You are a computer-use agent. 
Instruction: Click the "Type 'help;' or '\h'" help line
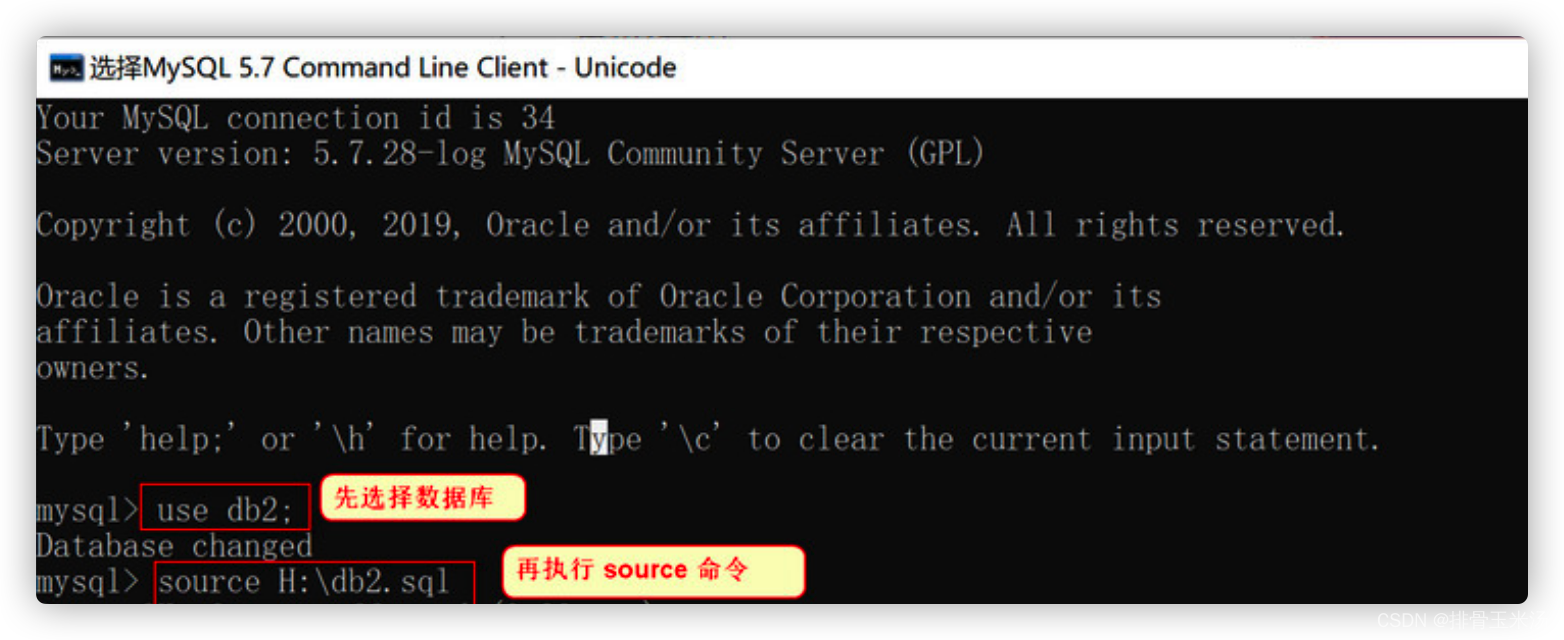point(708,439)
